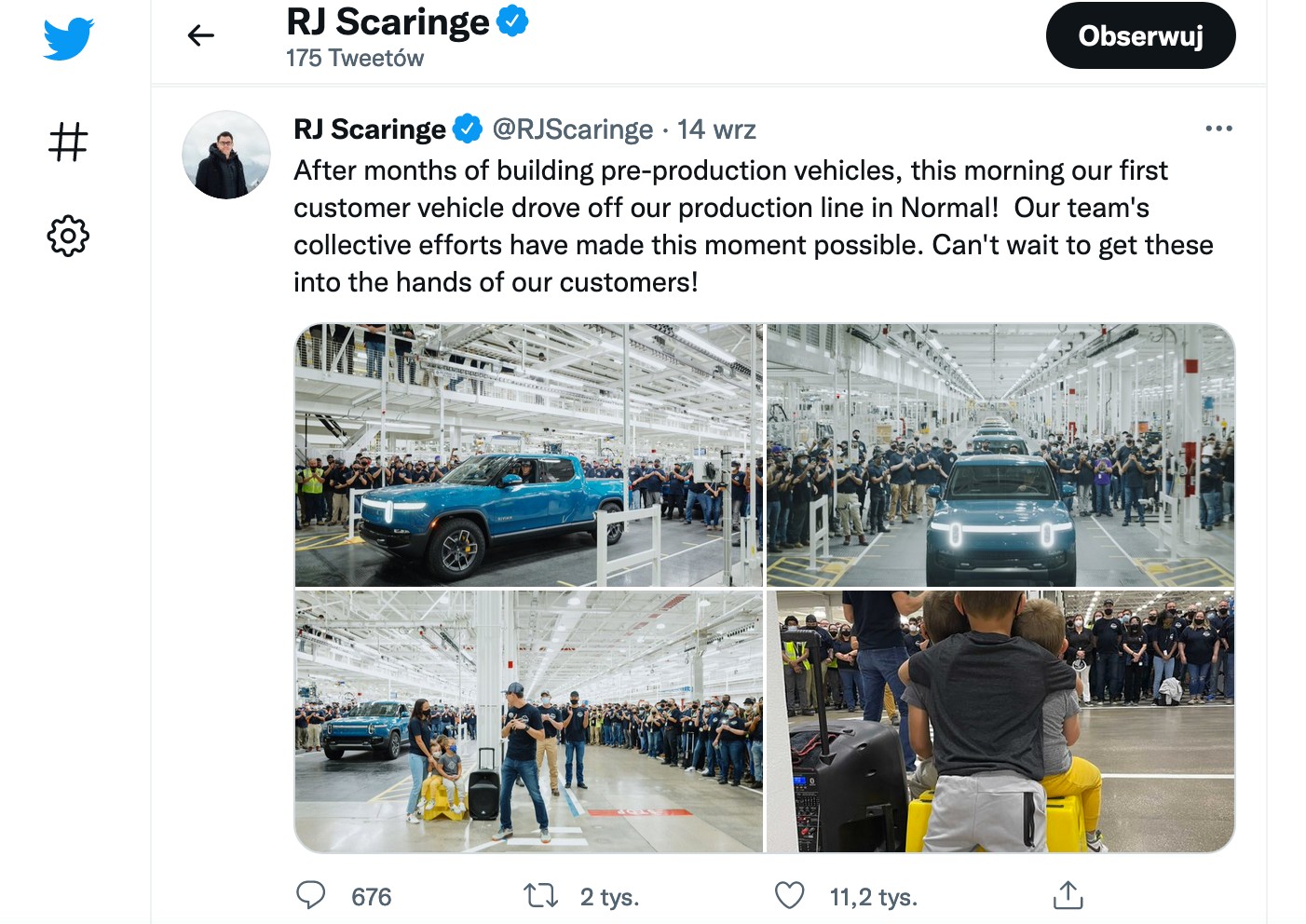Go back using the left arrow

(x=200, y=35)
